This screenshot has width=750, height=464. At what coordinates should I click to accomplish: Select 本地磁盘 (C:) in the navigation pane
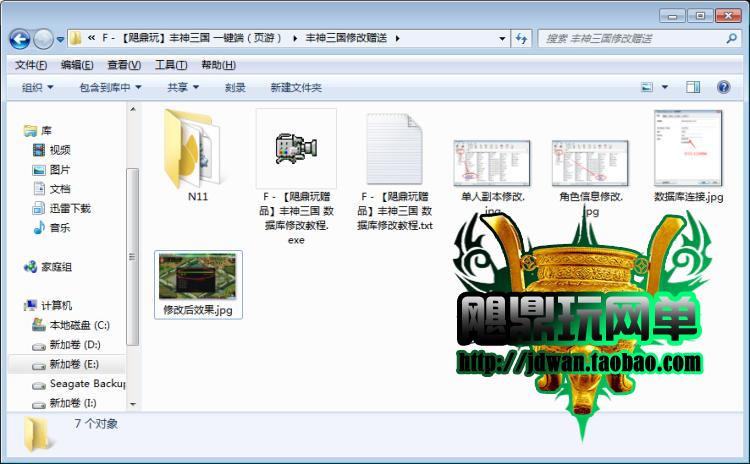[x=78, y=325]
